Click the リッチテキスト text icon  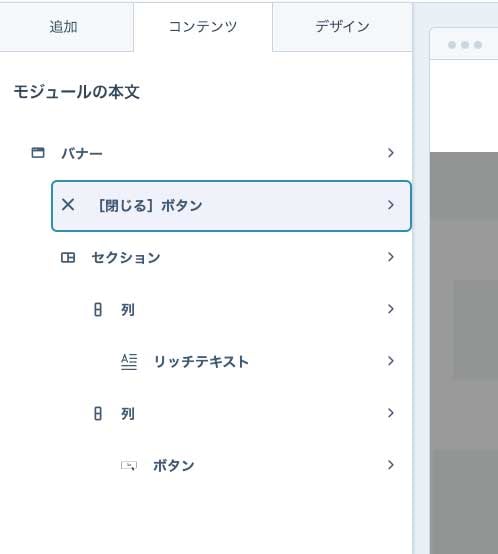pyautogui.click(x=129, y=361)
